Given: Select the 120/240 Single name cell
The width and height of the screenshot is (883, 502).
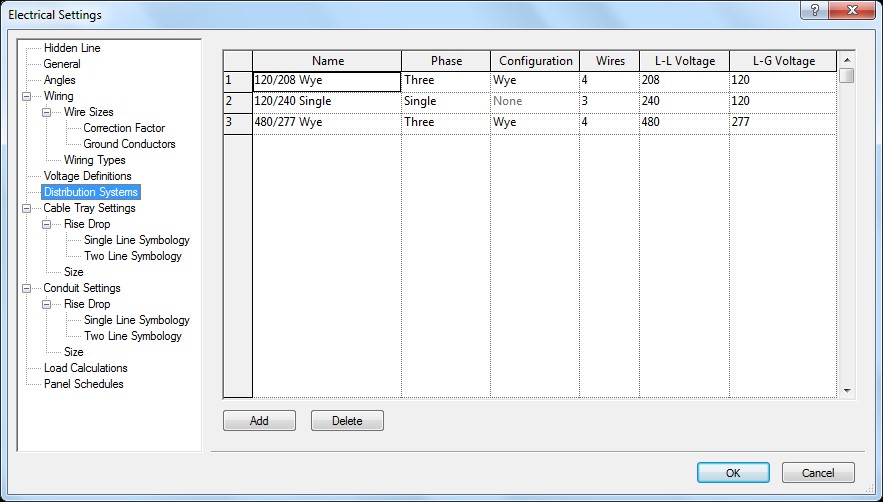Looking at the screenshot, I should click(327, 102).
